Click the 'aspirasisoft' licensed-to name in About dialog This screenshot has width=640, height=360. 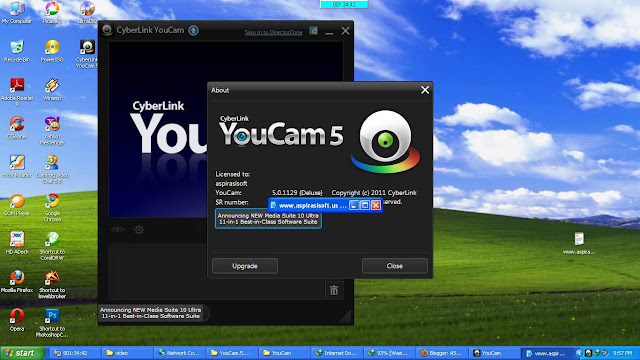[231, 184]
